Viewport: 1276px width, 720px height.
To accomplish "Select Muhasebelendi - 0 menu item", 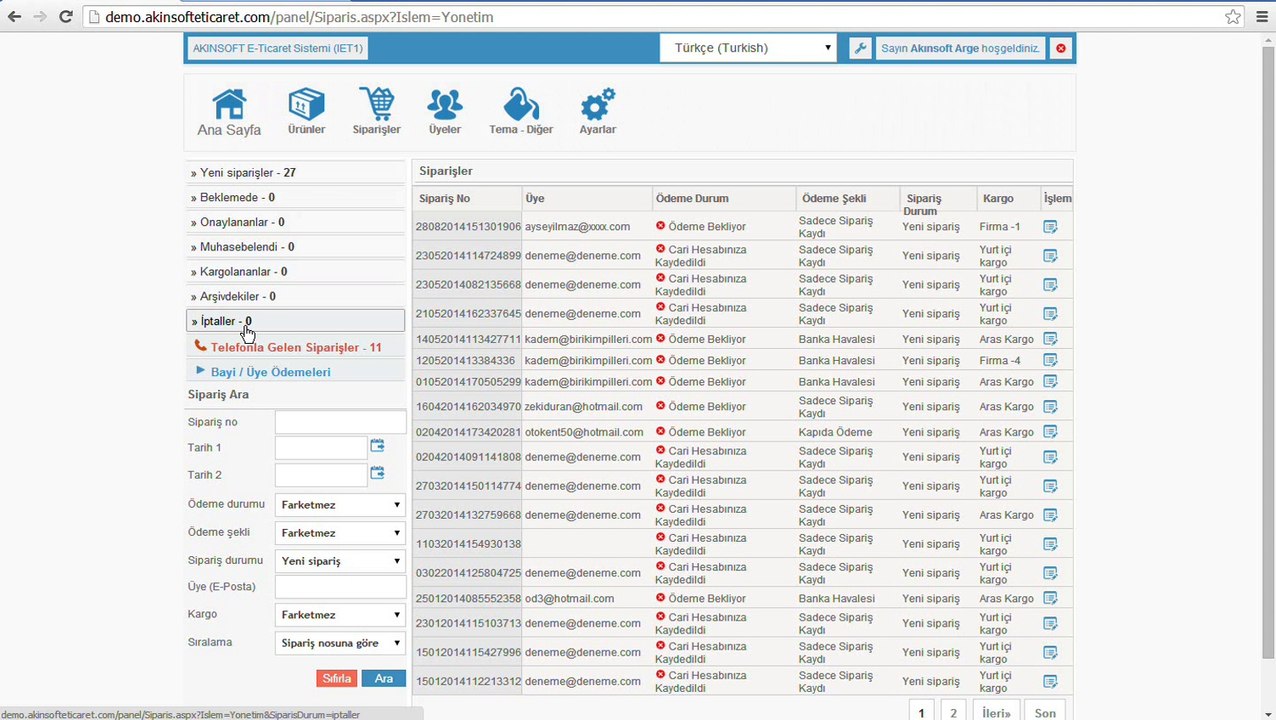I will click(x=296, y=247).
